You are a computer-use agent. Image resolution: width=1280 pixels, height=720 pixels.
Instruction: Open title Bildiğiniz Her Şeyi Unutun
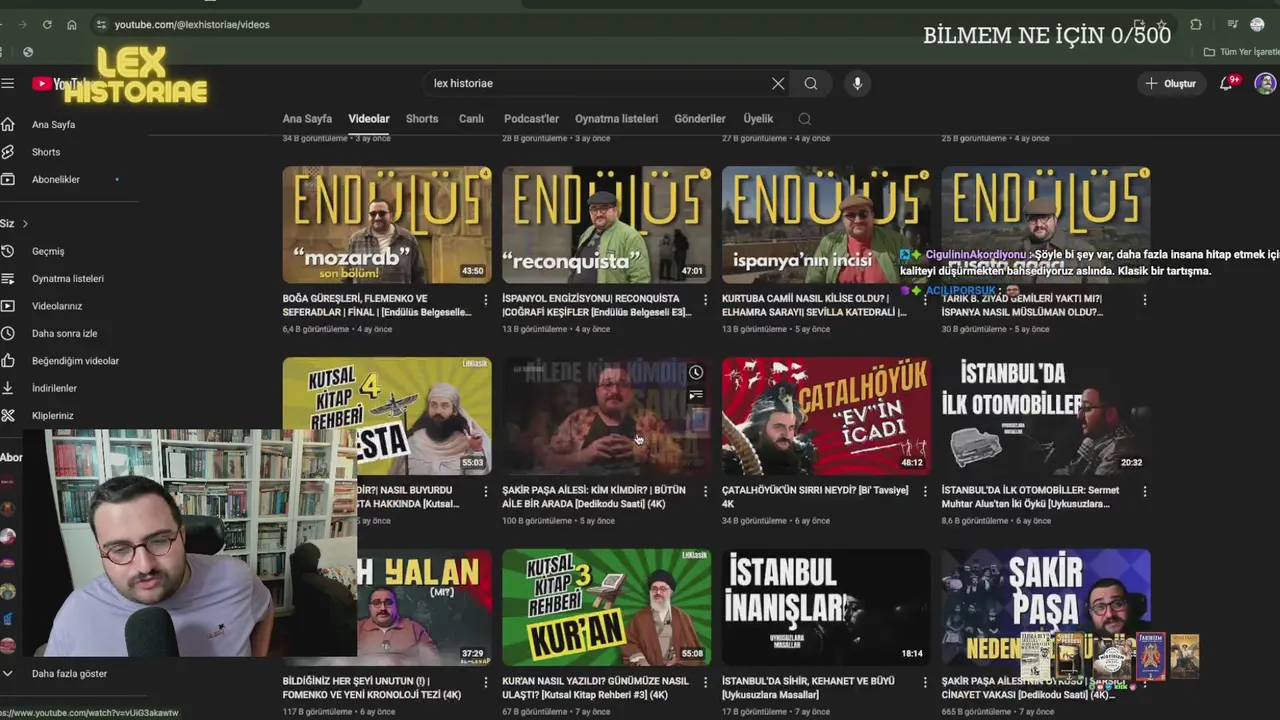pyautogui.click(x=372, y=688)
